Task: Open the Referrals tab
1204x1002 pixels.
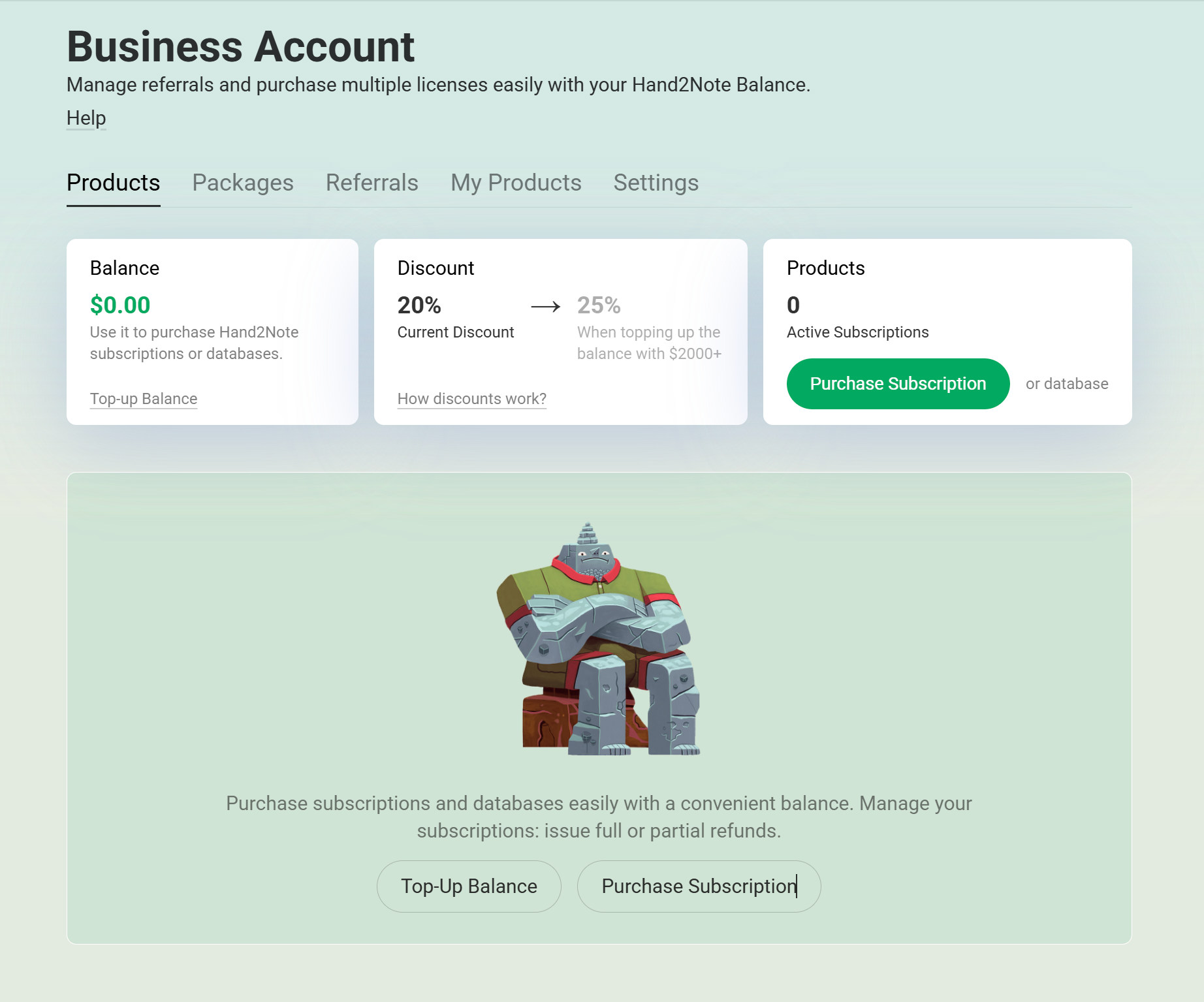Action: 372,183
